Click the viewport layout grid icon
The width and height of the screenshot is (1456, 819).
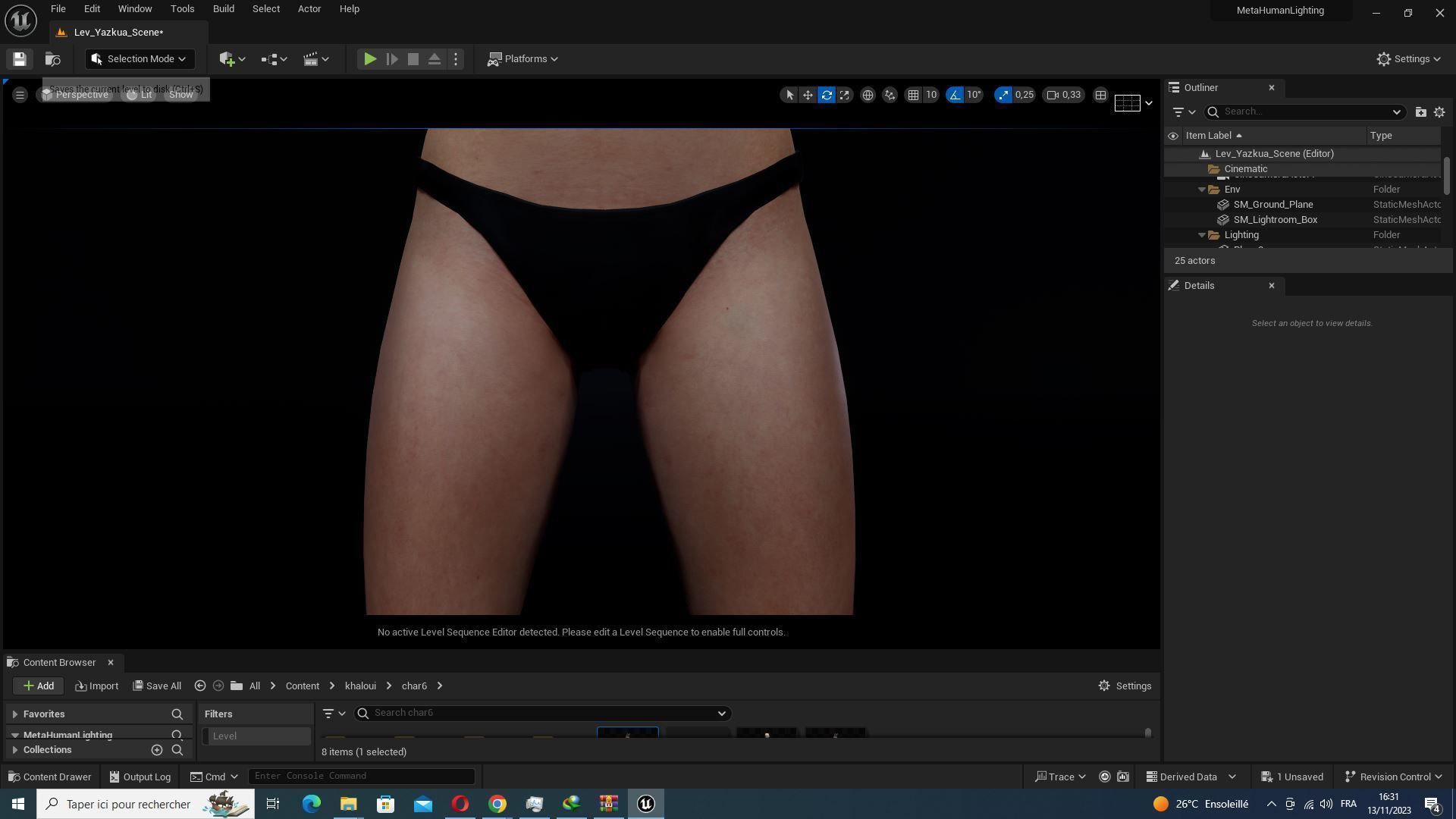tap(1100, 95)
